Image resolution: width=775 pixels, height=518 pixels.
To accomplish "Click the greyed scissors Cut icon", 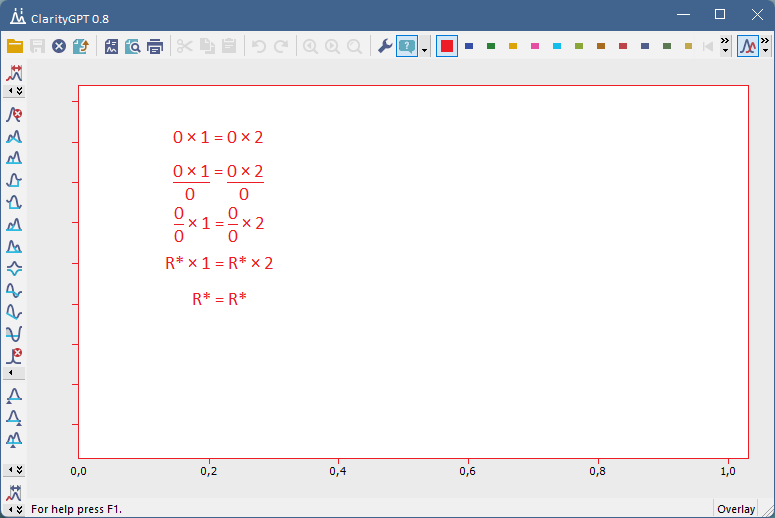I will coord(184,46).
